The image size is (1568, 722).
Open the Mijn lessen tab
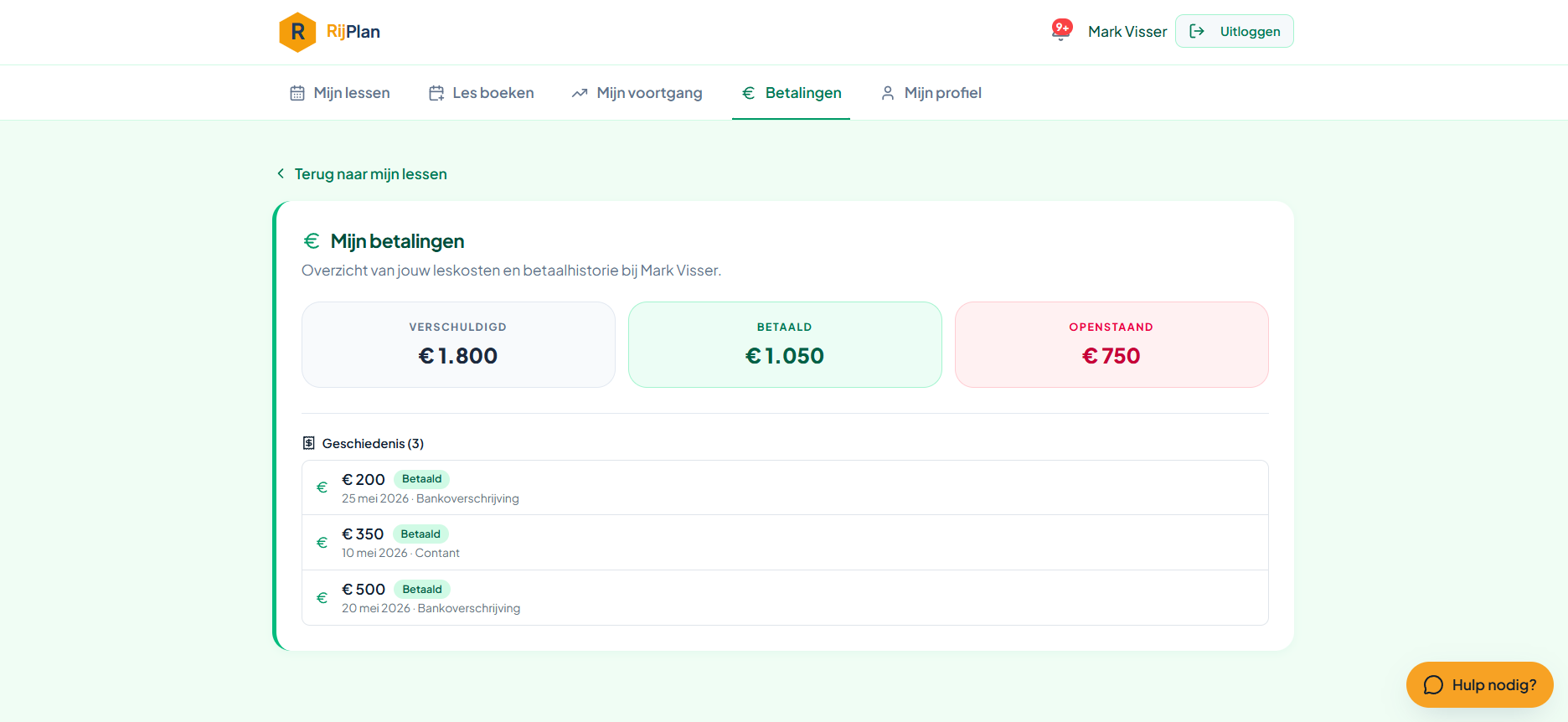(340, 93)
